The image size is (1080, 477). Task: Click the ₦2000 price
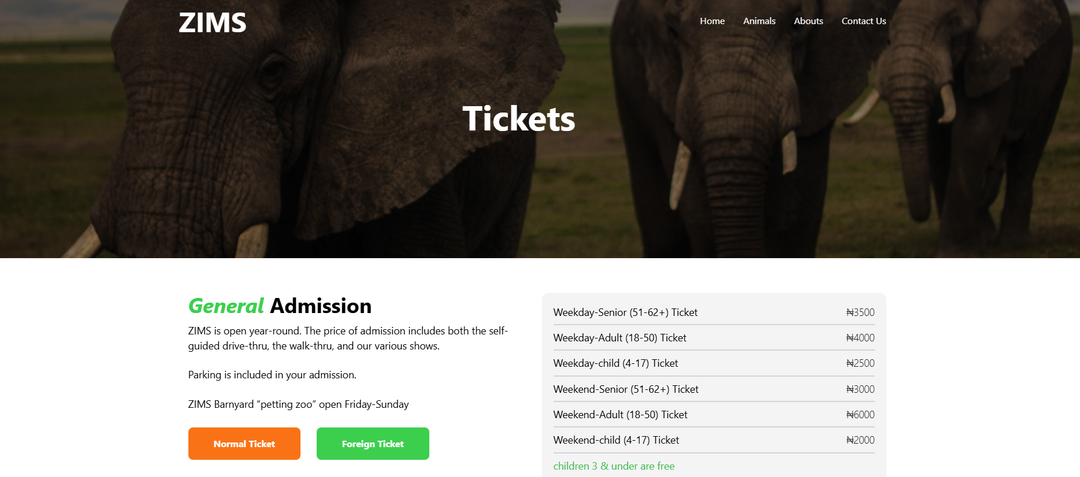pyautogui.click(x=860, y=441)
